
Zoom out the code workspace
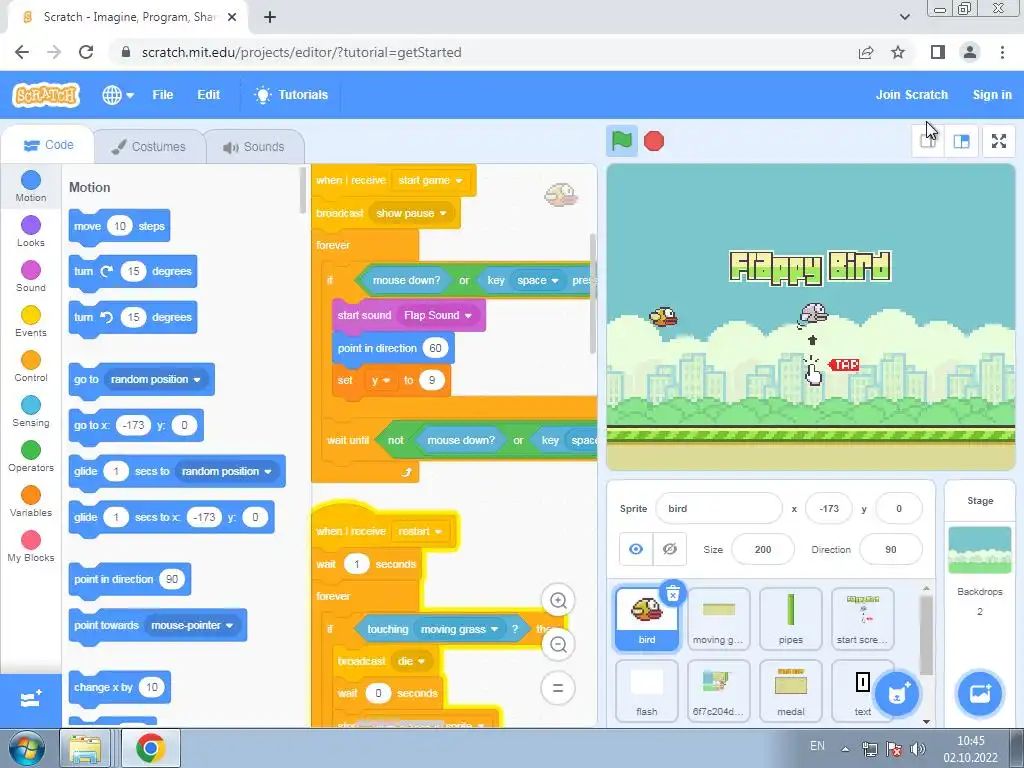(x=558, y=645)
